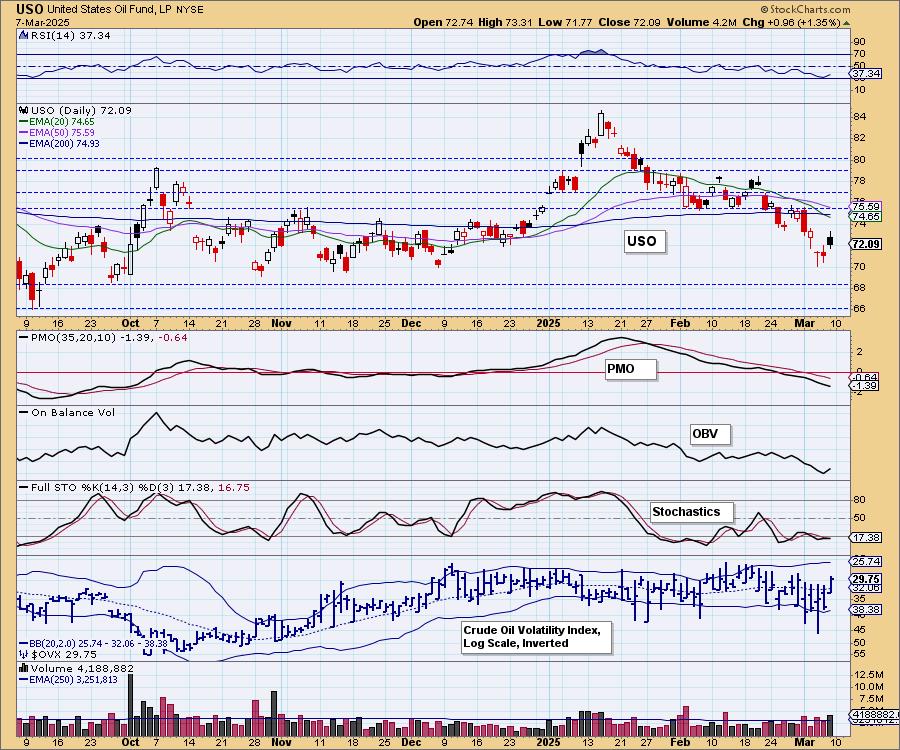Click the 25.74 upper-band tag on right axis
Viewport: 900px width, 750px height.
866,561
